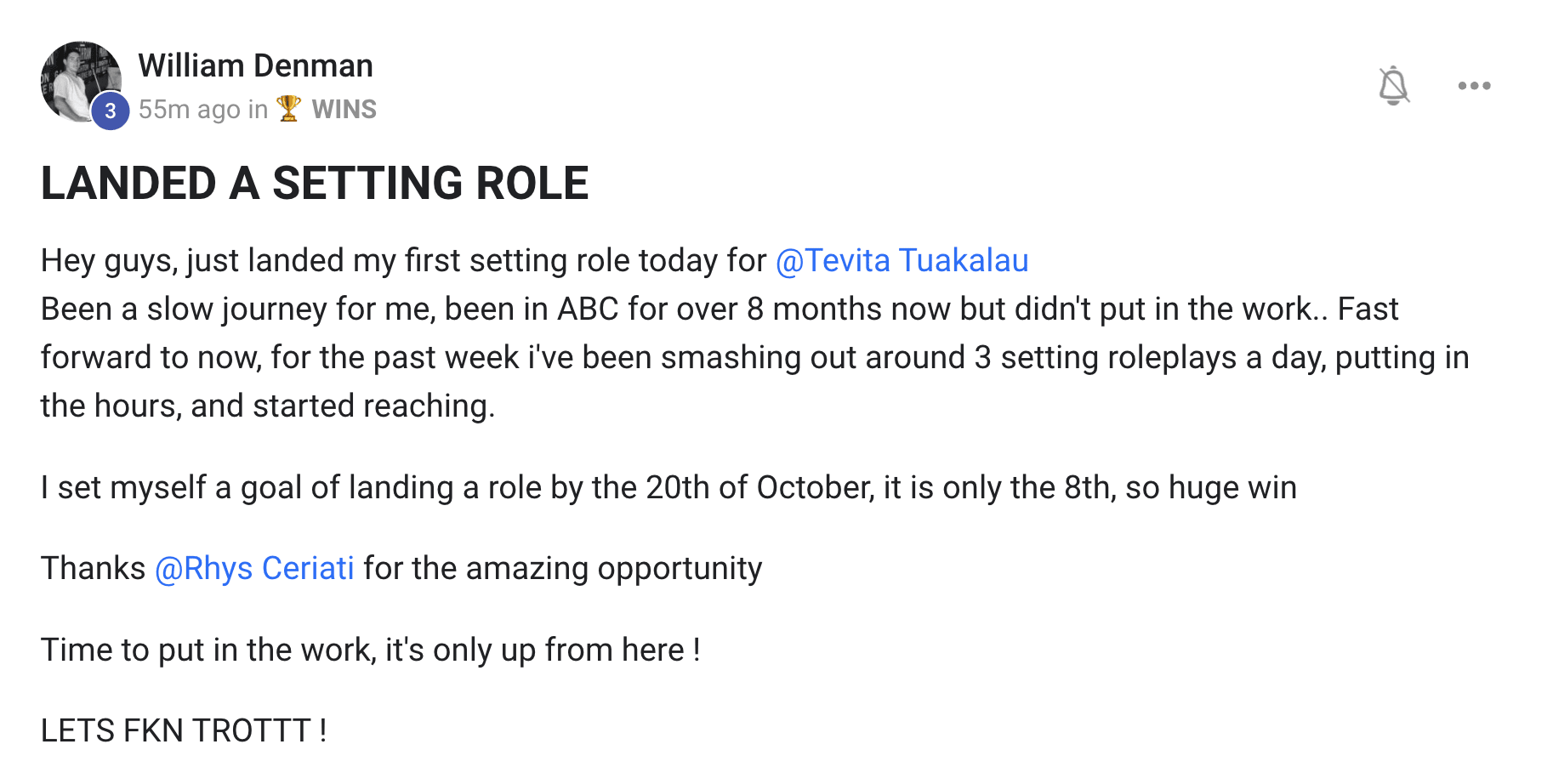Screen dimensions: 1553x784
Task: Click the text 'for the amazing opportunity'
Action: pyautogui.click(x=563, y=568)
